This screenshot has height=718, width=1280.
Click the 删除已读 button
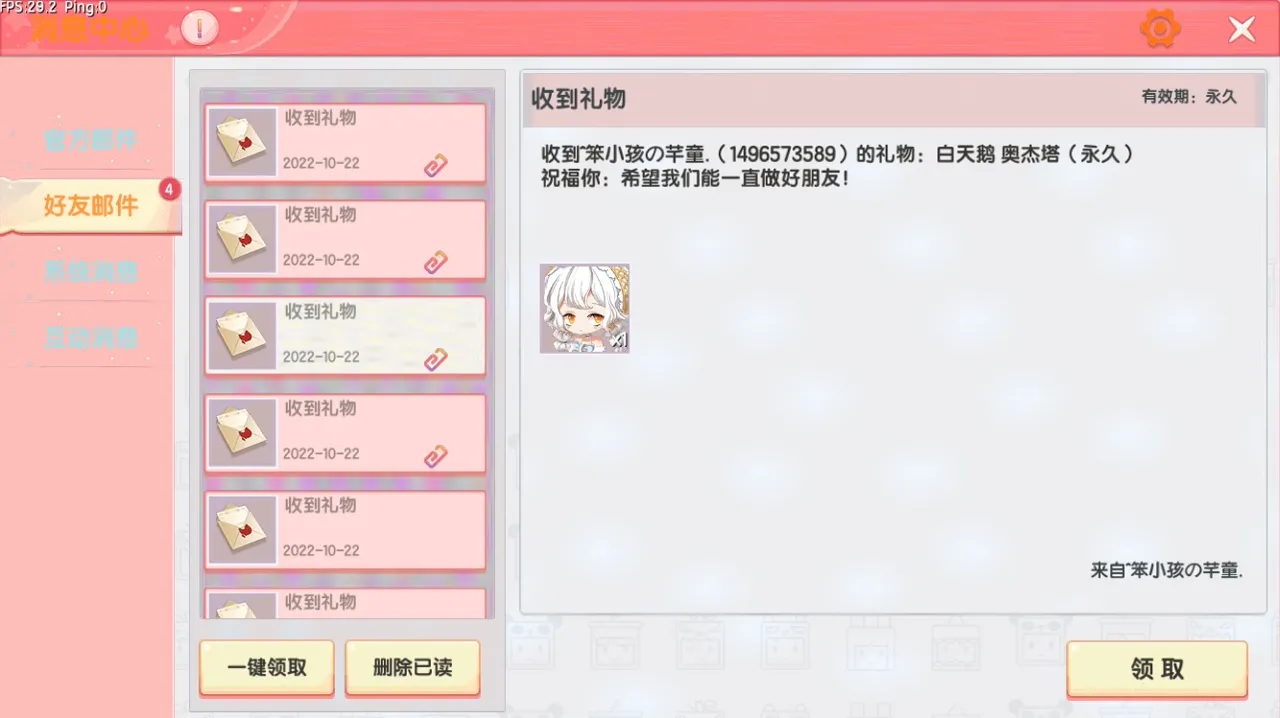[413, 668]
